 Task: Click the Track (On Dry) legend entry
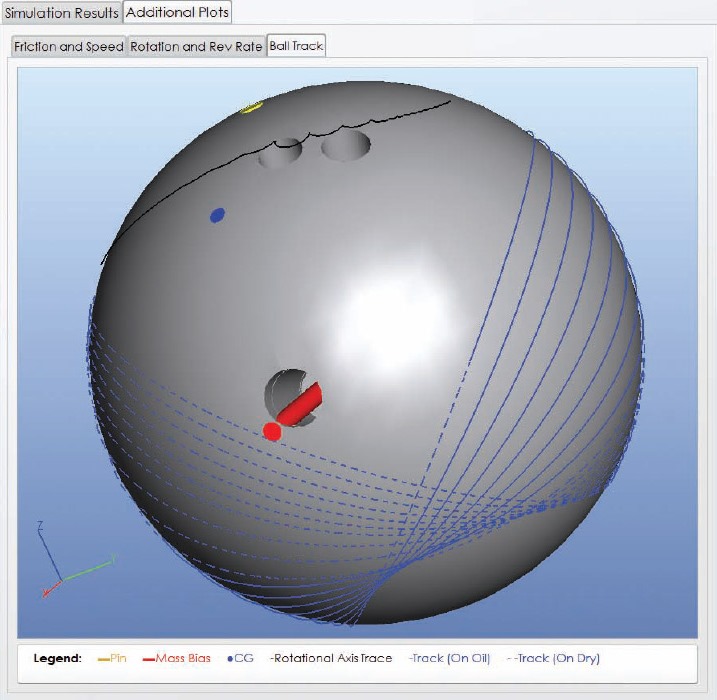click(553, 658)
